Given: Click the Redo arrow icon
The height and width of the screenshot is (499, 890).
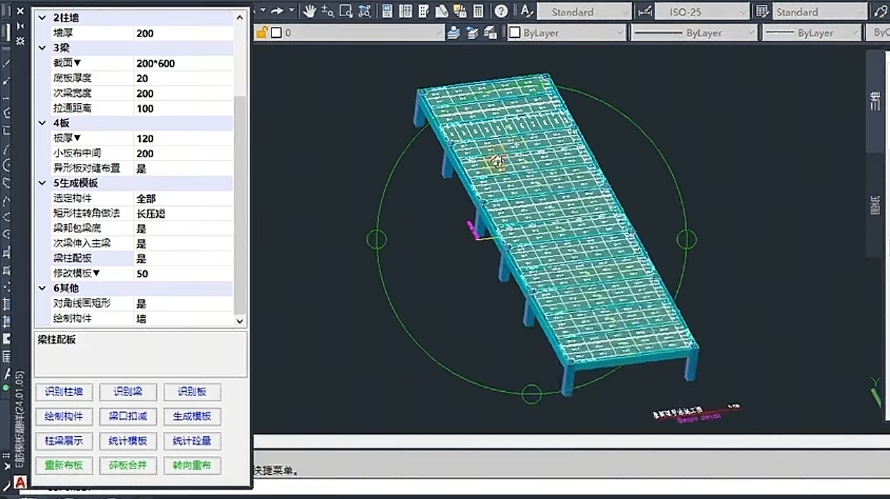Looking at the screenshot, I should pos(277,11).
